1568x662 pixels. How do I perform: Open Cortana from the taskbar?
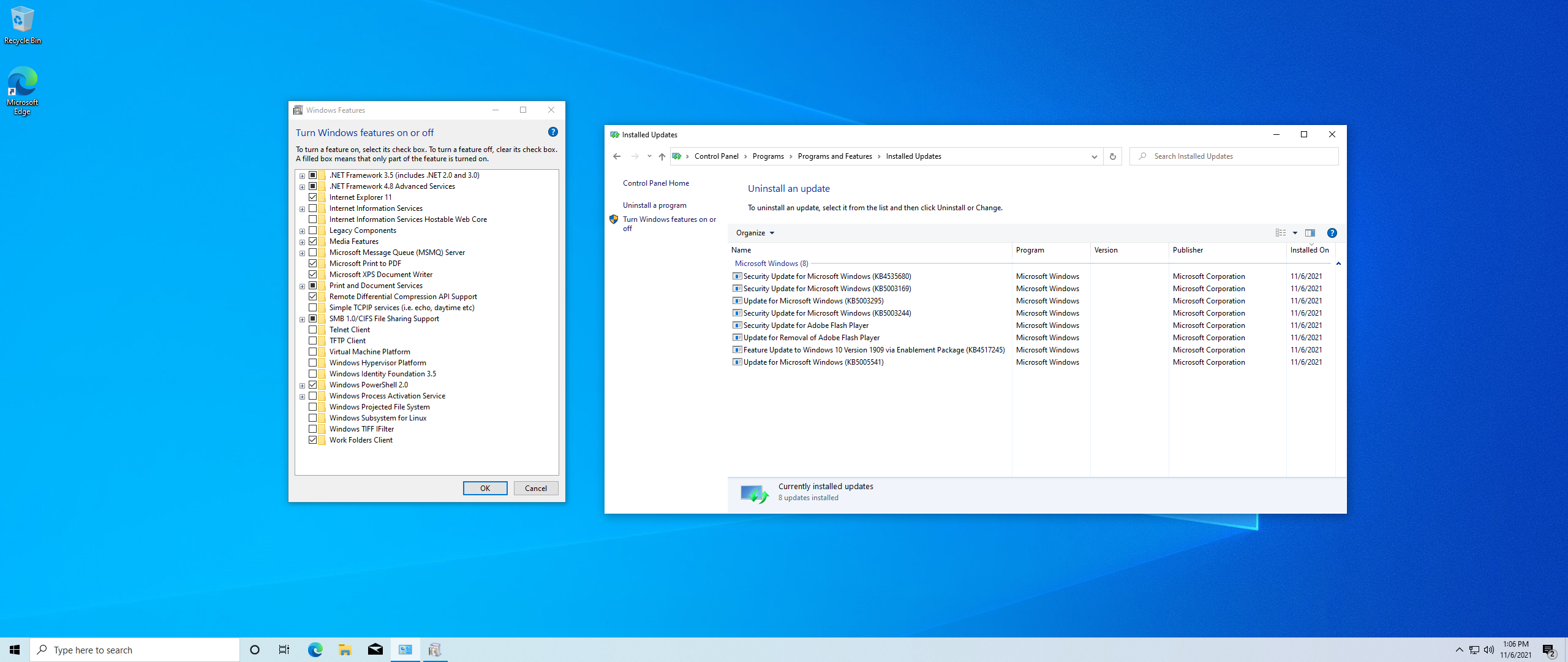[255, 650]
